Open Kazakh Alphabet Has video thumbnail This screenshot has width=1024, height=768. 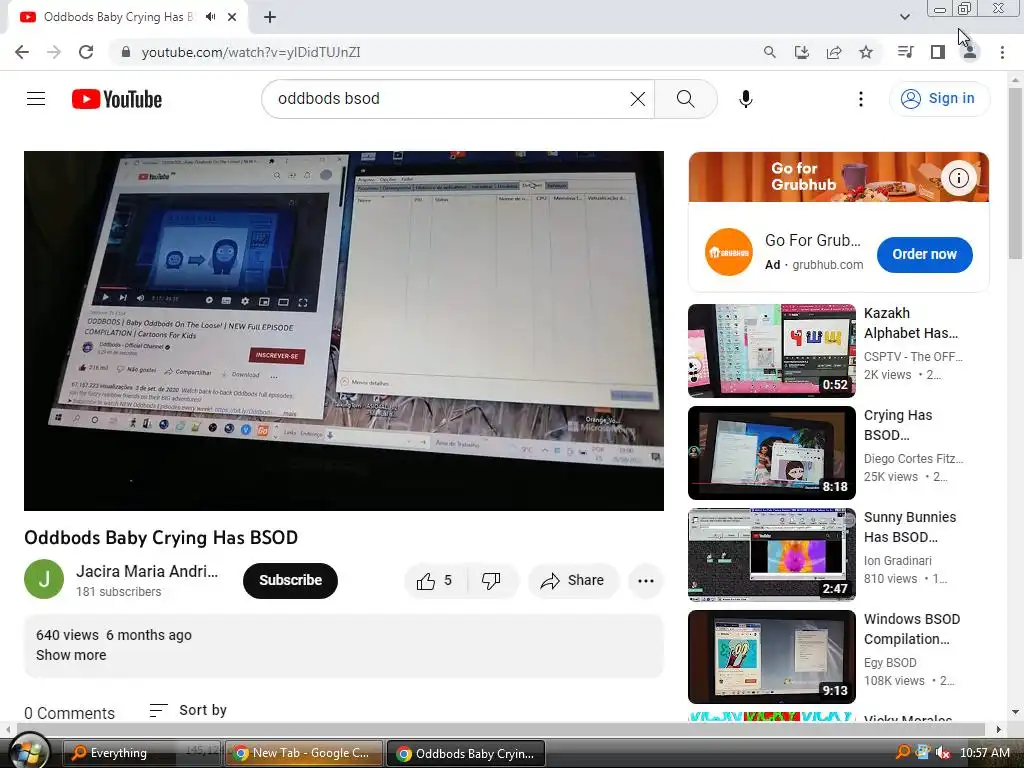(772, 351)
